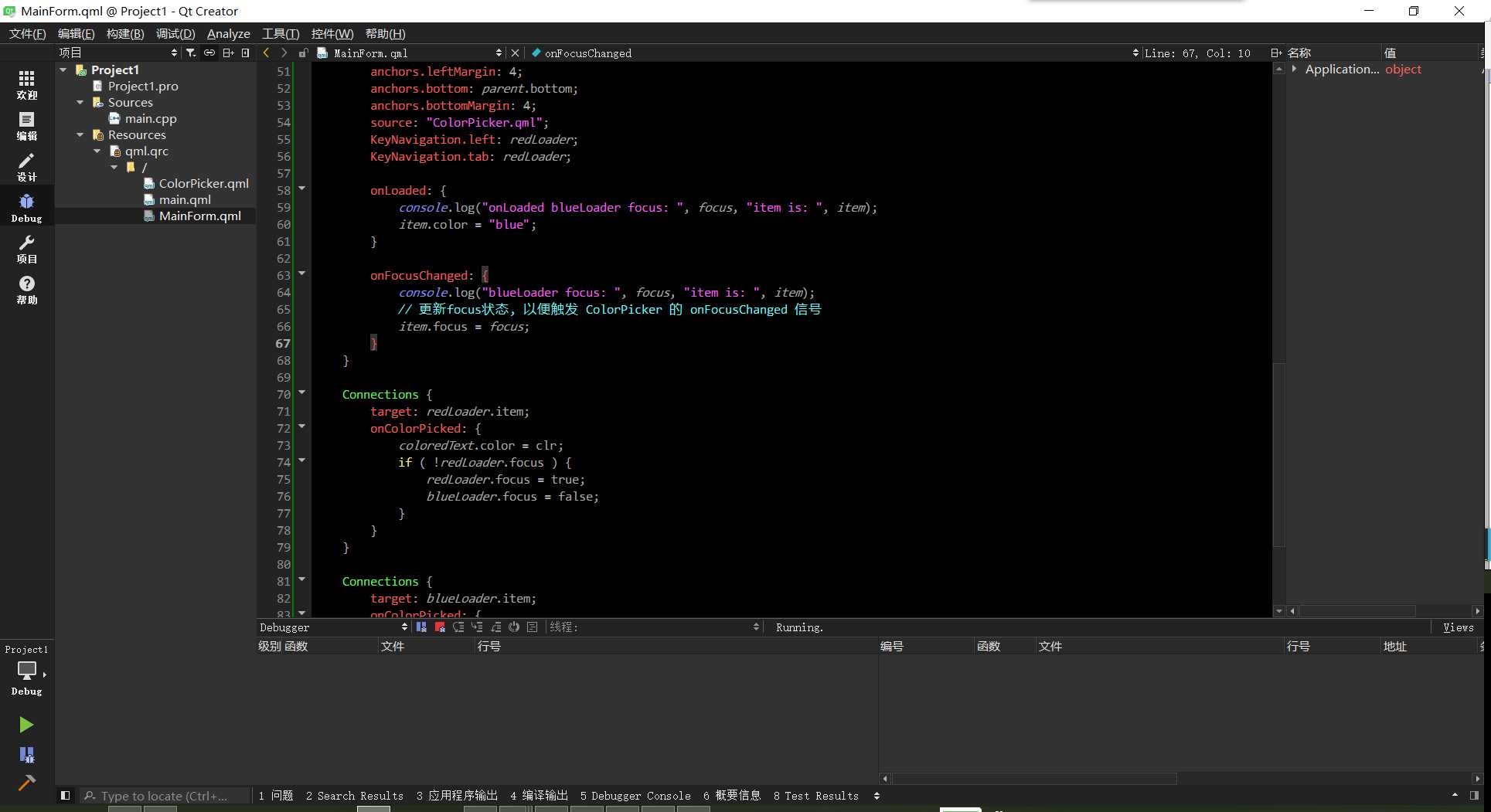The width and height of the screenshot is (1491, 812).
Task: Close the project side panel
Action: pyautogui.click(x=246, y=53)
